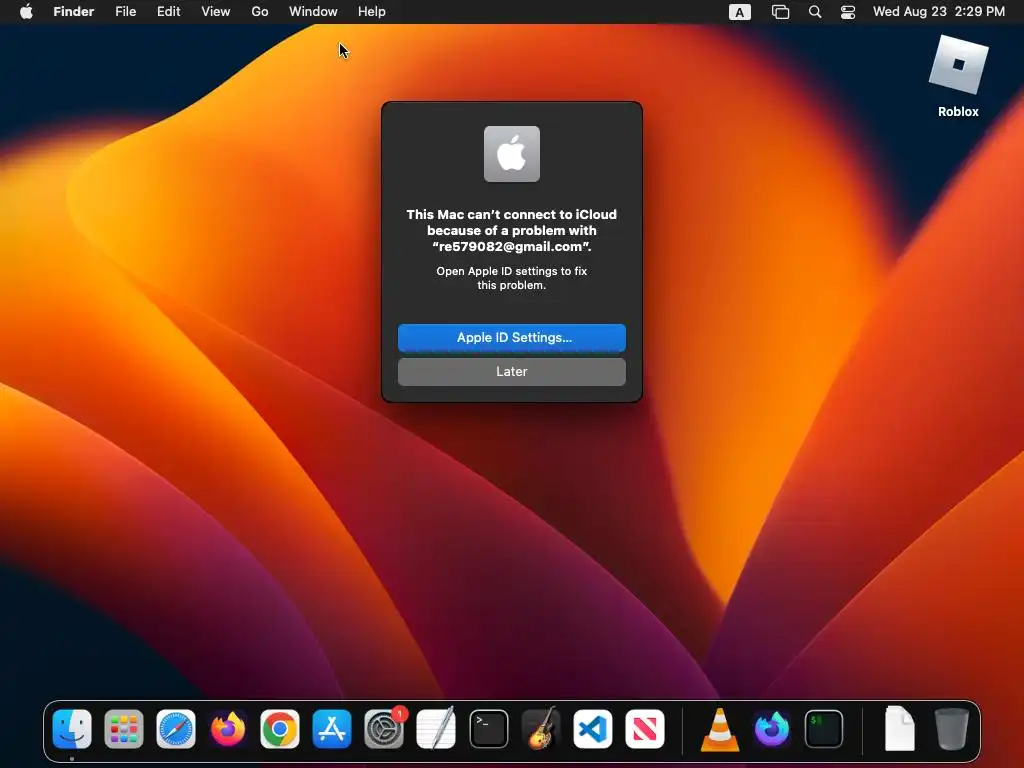Click the date and time in menu bar

coord(938,12)
